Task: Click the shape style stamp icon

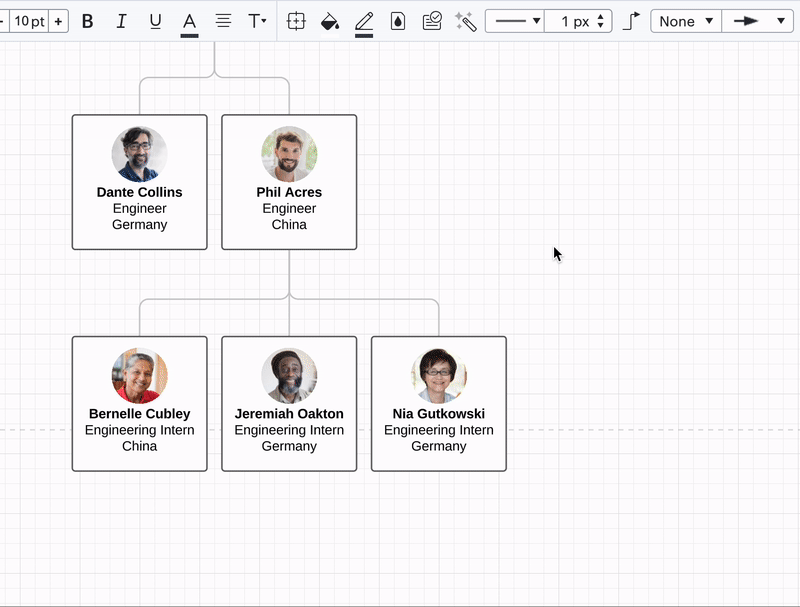Action: 432,21
